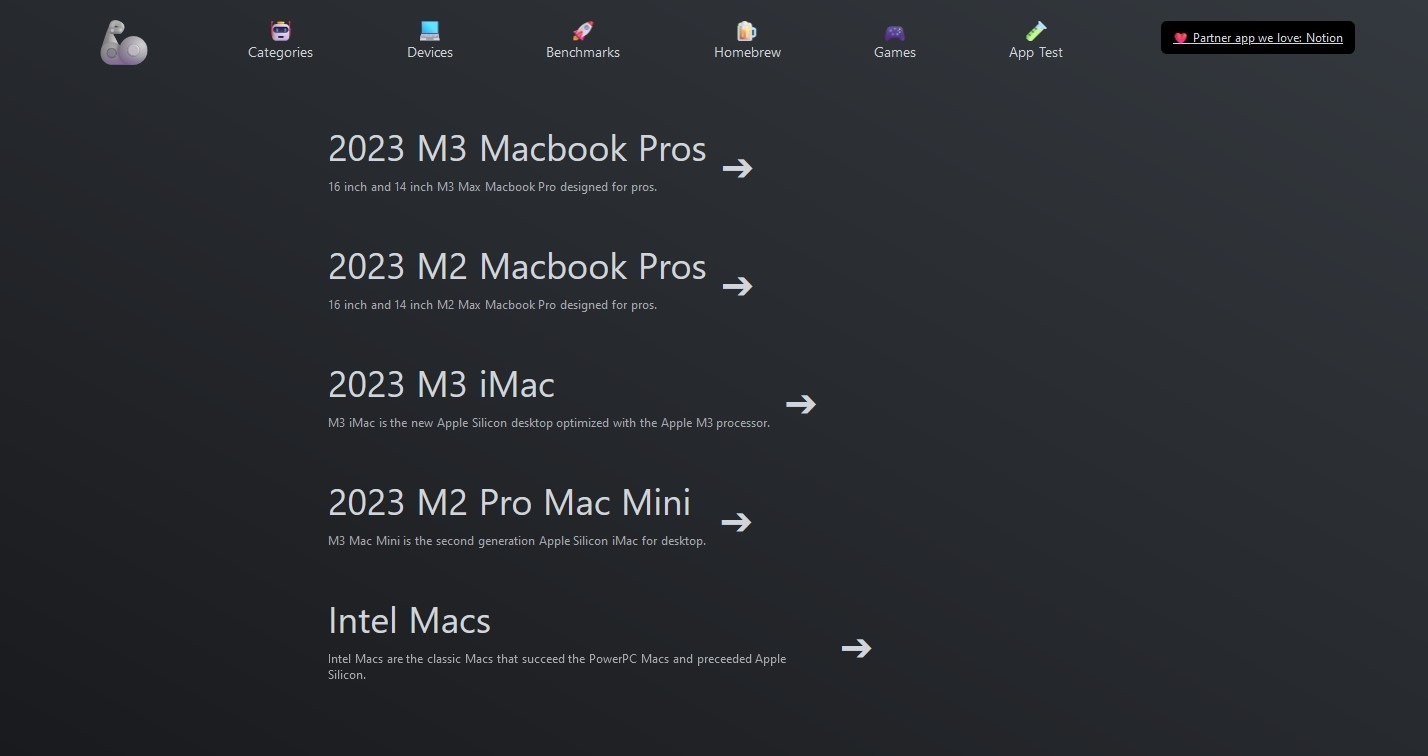
Task: Click the test tube icon above App Test
Action: pos(1035,31)
